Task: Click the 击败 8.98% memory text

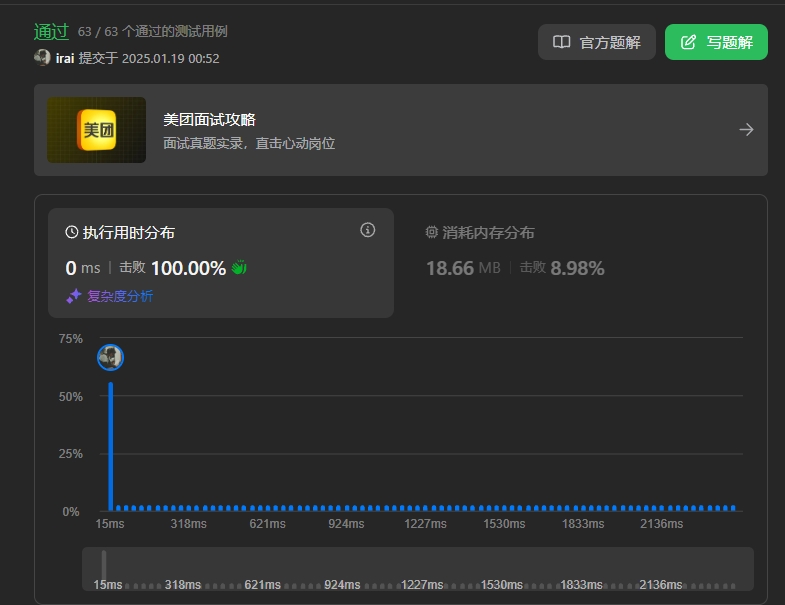Action: pos(562,268)
